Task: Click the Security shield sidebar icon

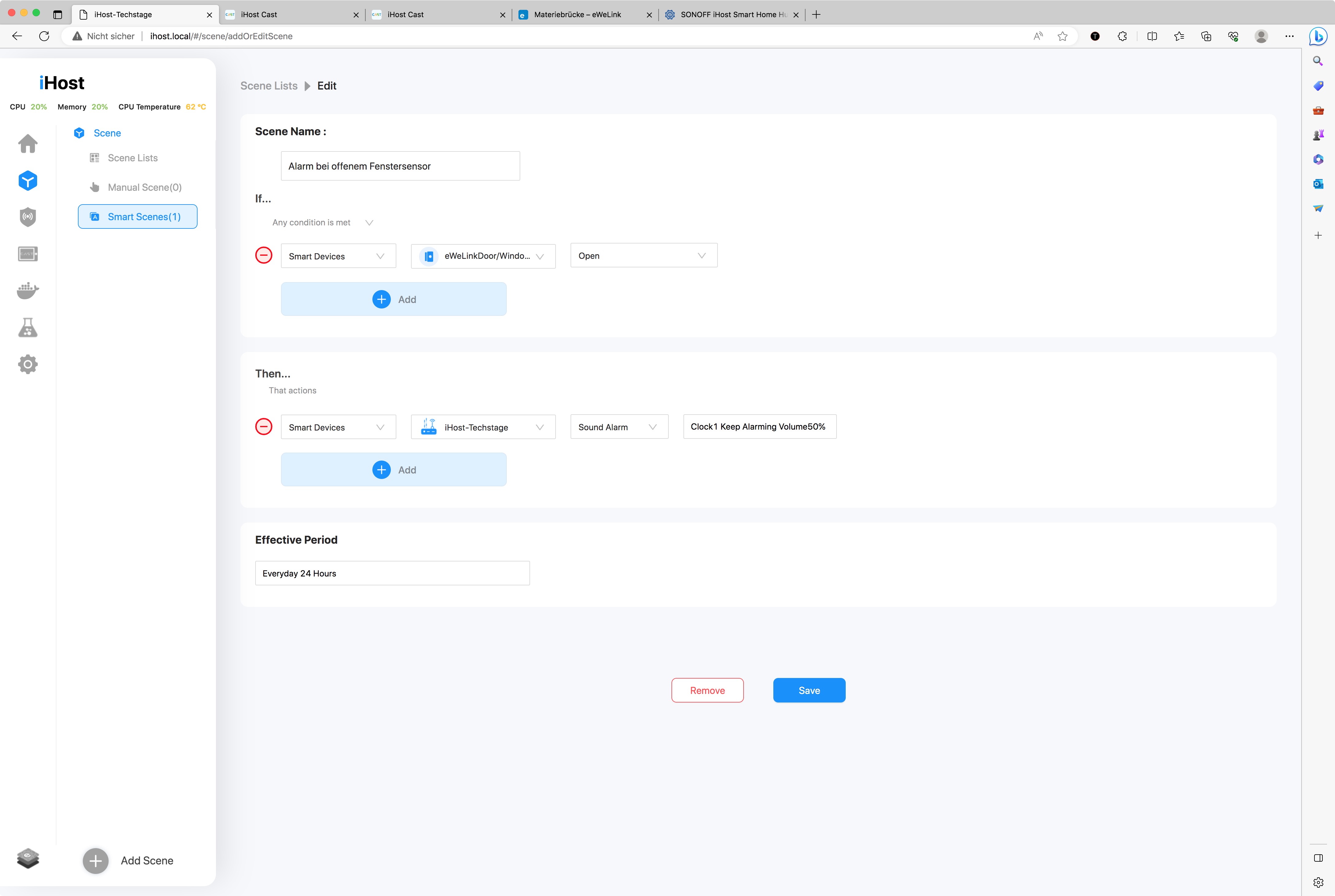Action: pos(27,217)
